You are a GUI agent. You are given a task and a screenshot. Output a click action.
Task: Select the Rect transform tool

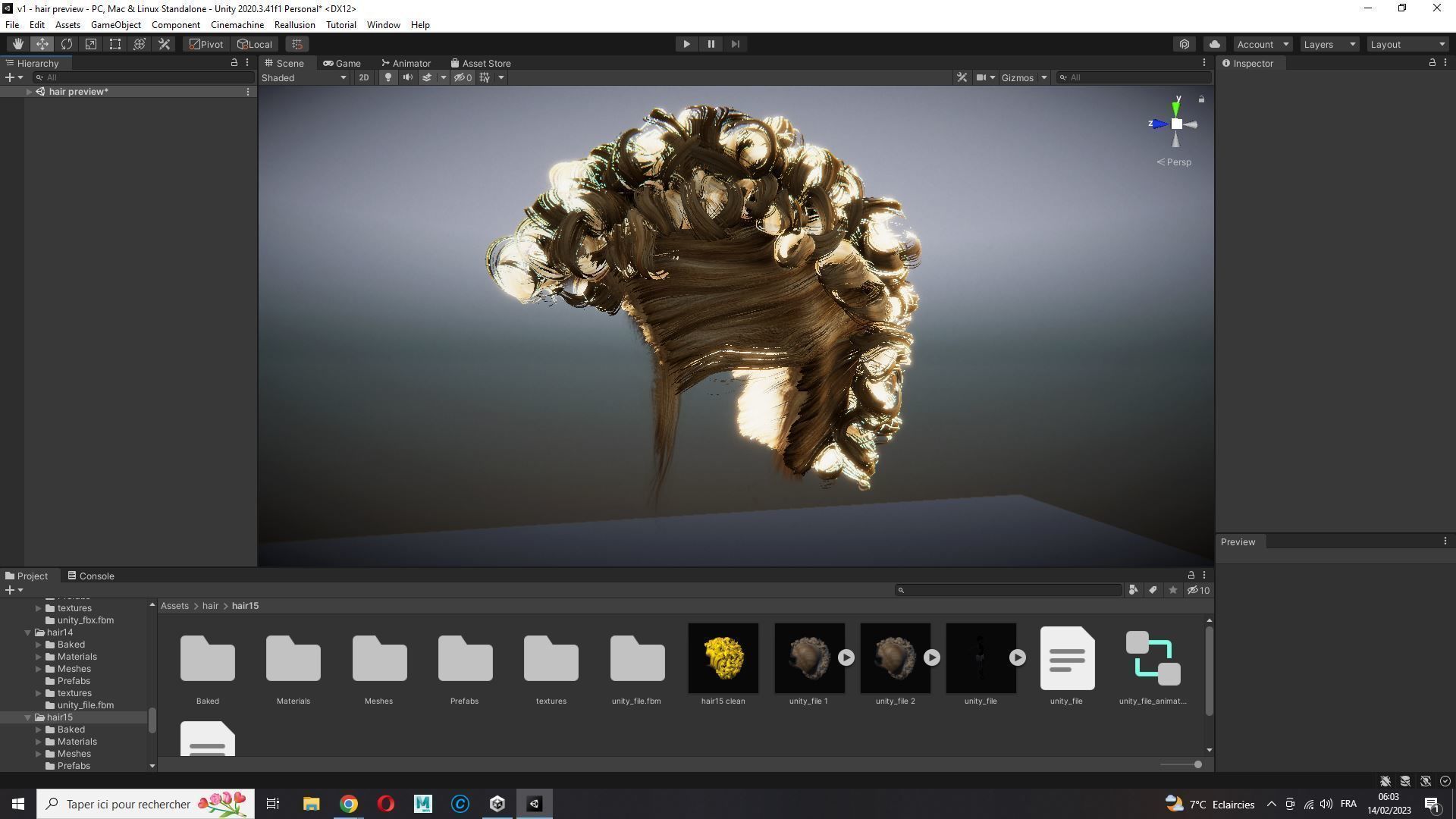(115, 44)
